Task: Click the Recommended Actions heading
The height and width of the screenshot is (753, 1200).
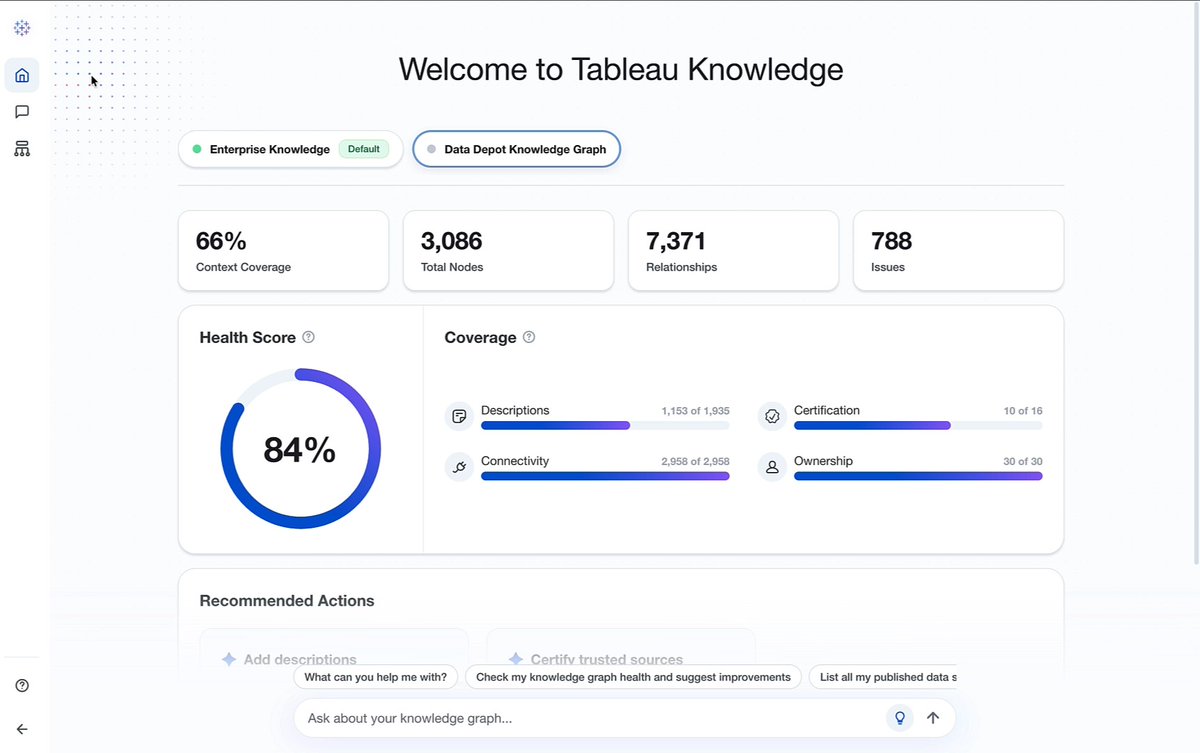Action: click(287, 601)
